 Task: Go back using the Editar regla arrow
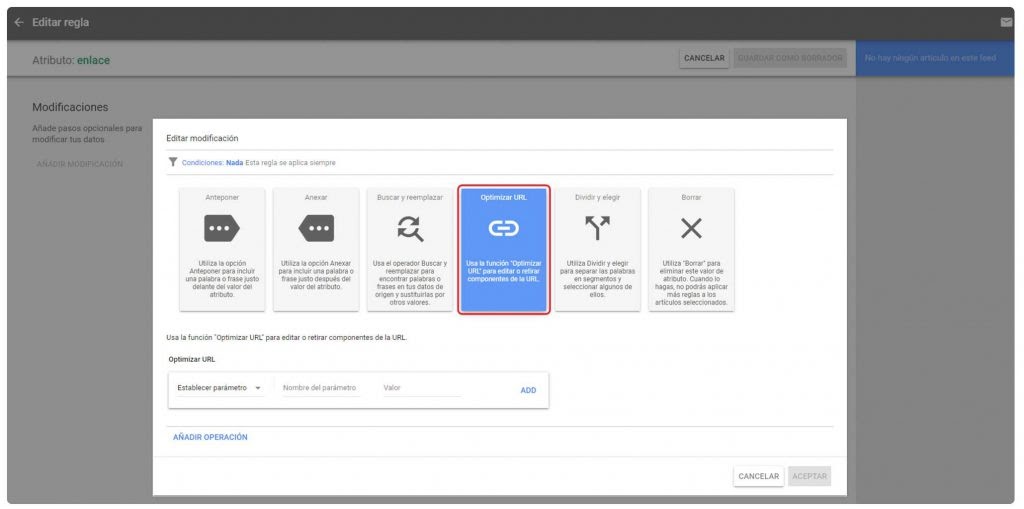point(19,23)
